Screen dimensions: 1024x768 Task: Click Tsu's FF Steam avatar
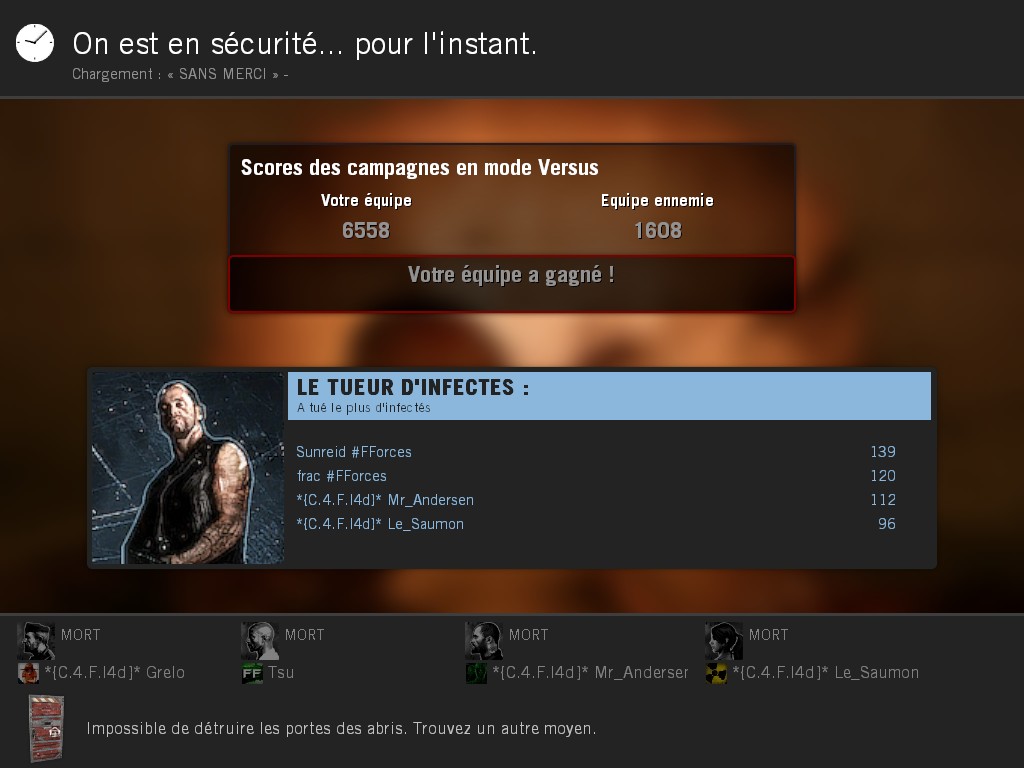pyautogui.click(x=252, y=673)
